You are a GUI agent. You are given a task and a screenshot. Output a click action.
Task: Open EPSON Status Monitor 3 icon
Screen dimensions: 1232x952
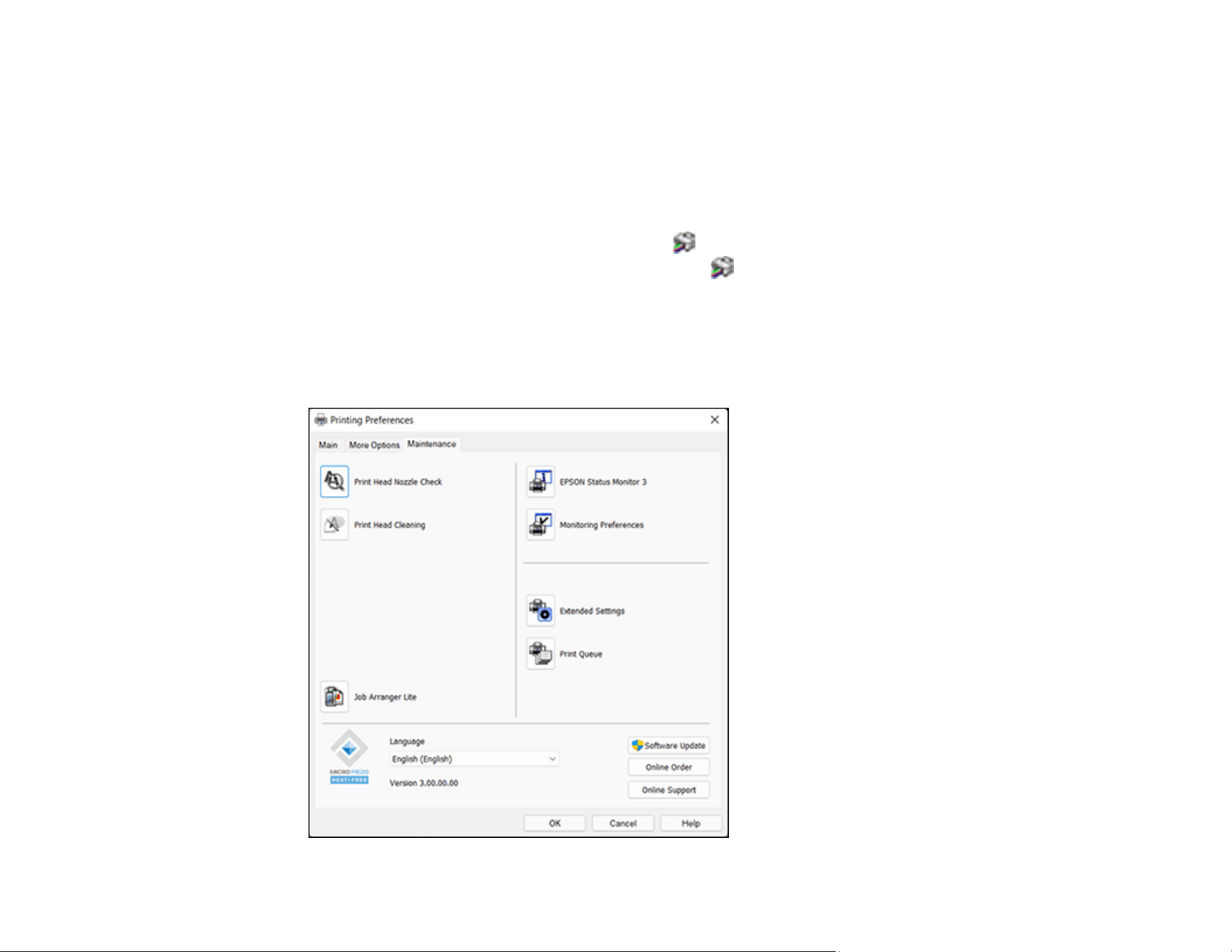(x=541, y=481)
